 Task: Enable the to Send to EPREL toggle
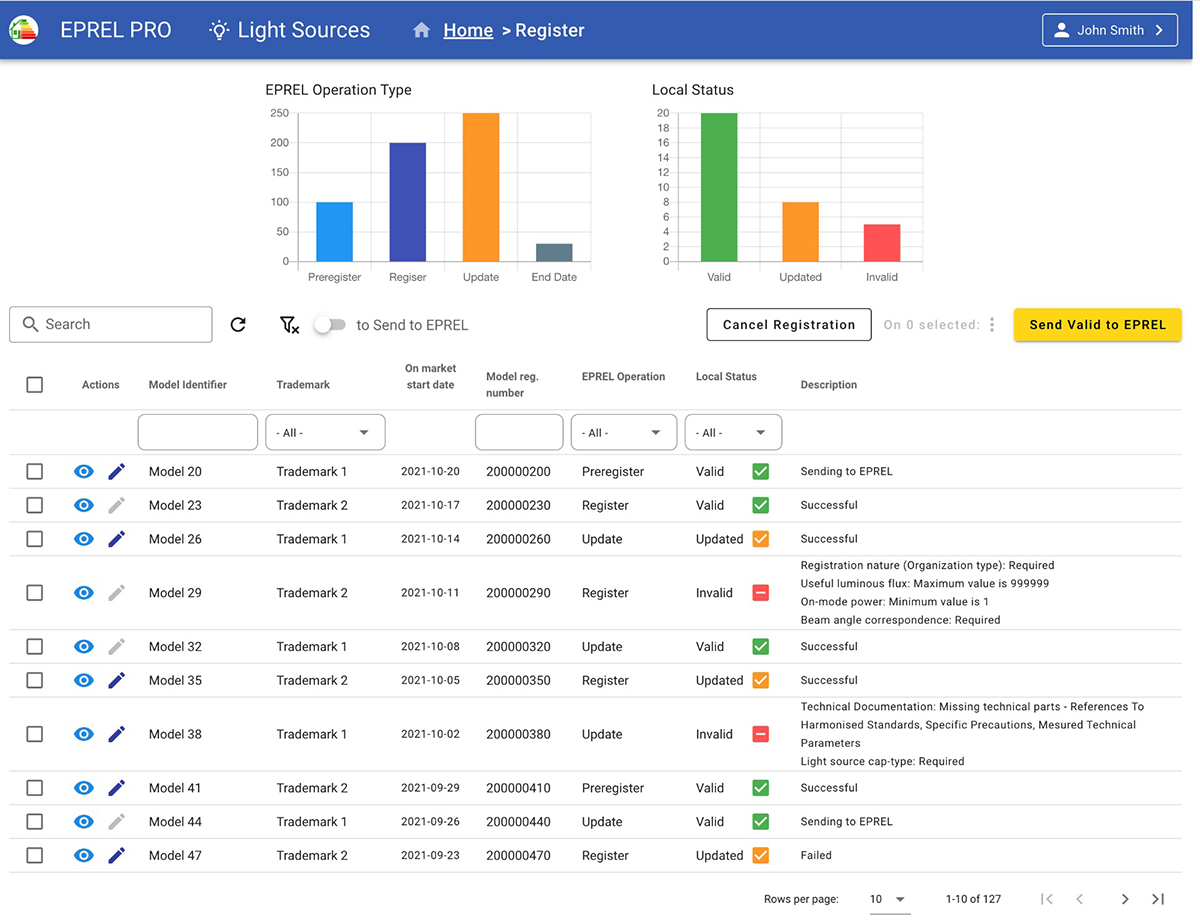pos(331,324)
